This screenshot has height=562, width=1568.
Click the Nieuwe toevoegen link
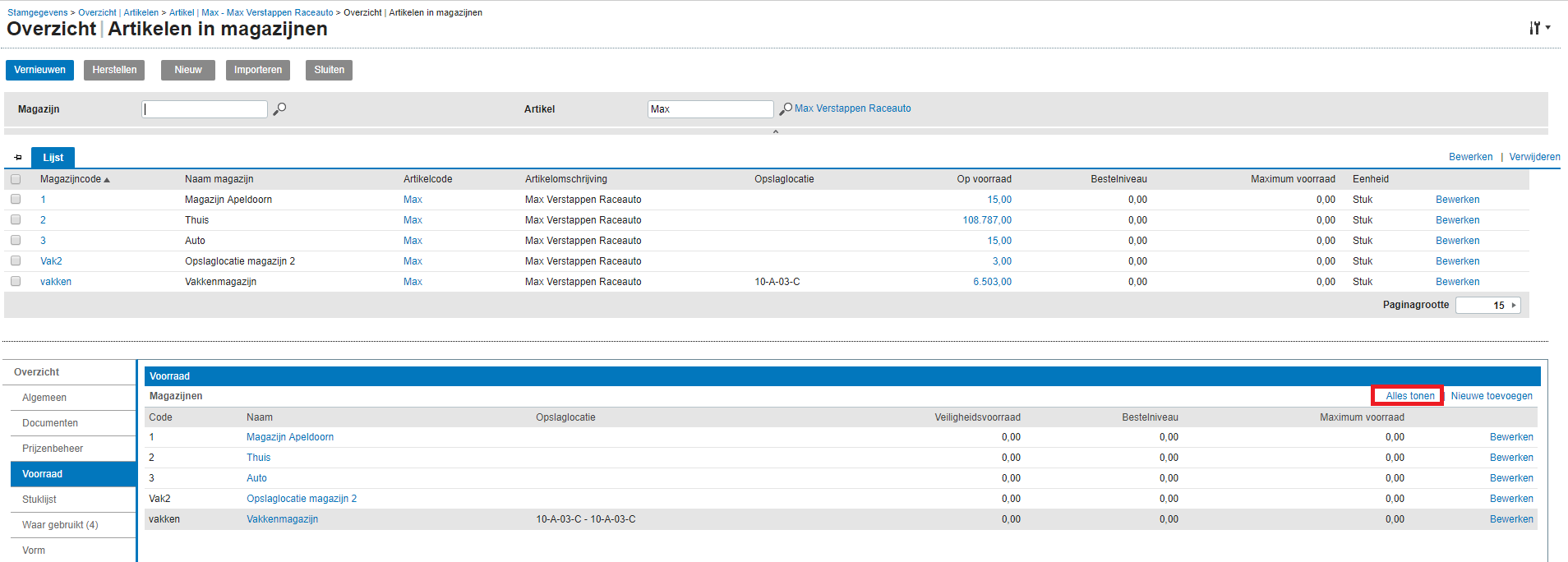click(x=1491, y=396)
